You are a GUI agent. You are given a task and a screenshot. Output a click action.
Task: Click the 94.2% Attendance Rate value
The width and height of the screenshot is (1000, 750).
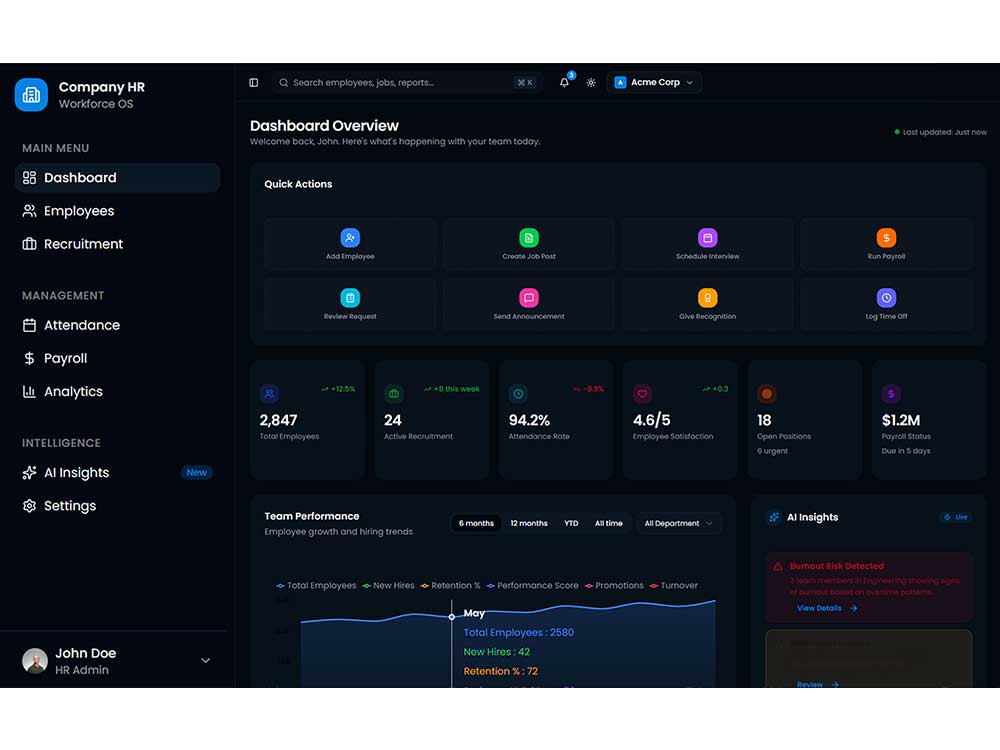tap(529, 420)
